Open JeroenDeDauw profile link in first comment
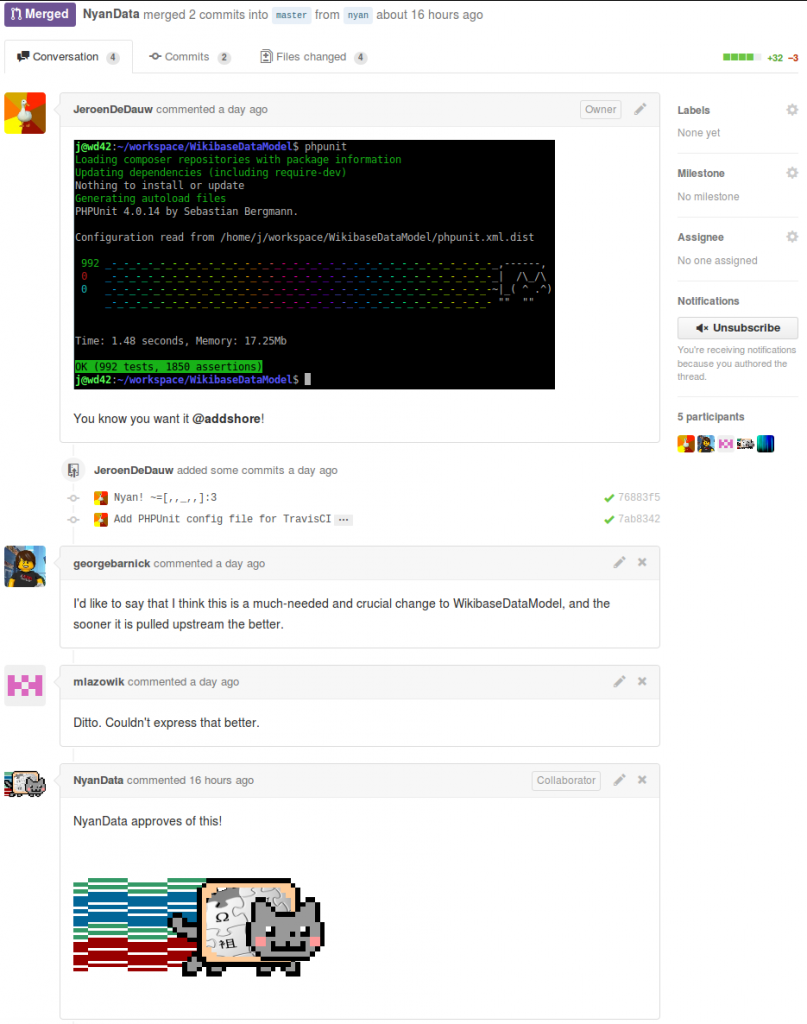Image resolution: width=807 pixels, height=1024 pixels. [x=113, y=109]
